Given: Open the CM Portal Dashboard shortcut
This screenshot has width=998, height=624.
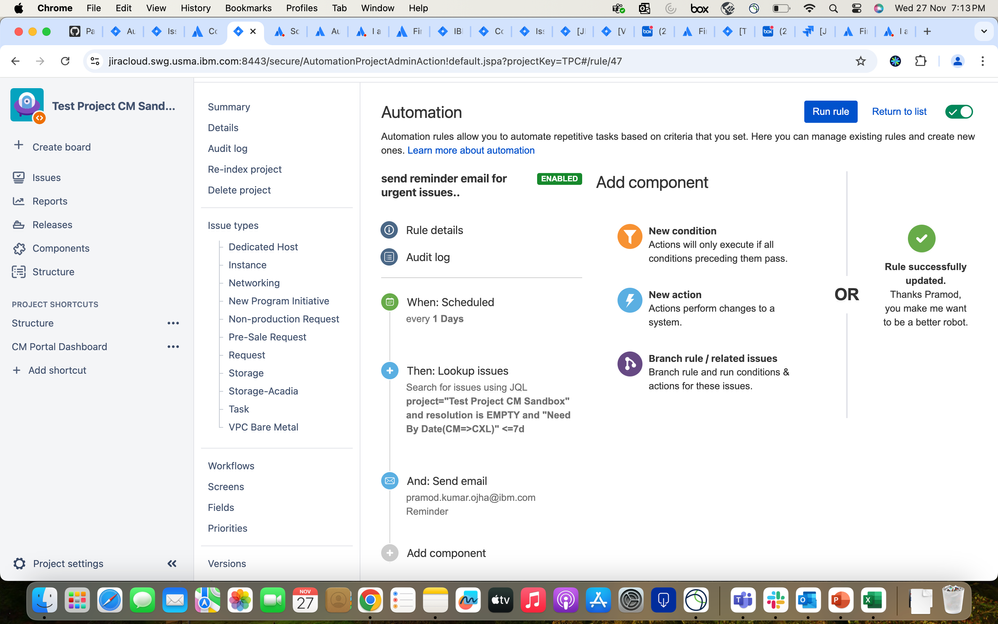Looking at the screenshot, I should 59,347.
